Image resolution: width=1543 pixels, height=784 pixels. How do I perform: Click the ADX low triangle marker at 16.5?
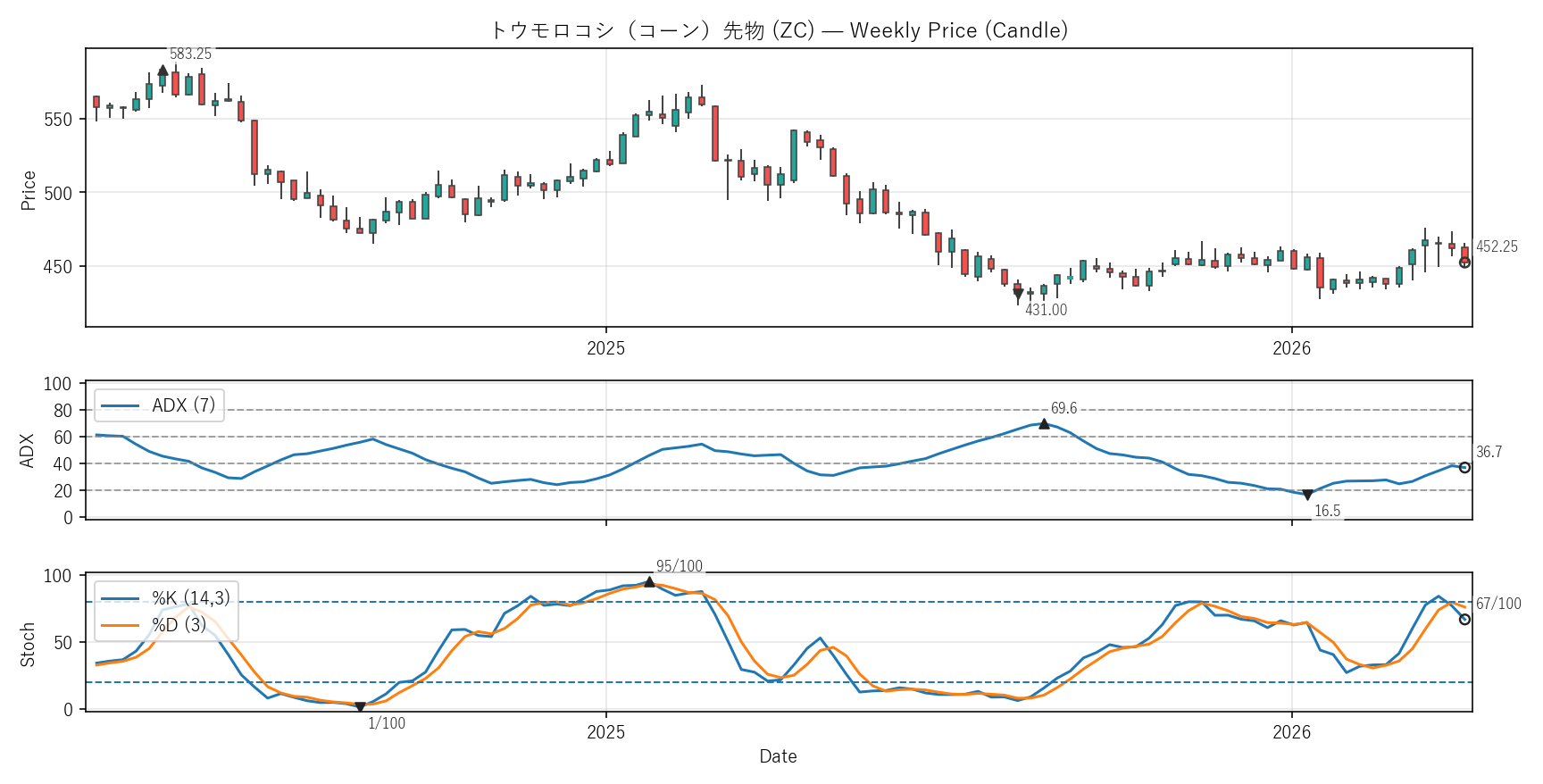click(x=1307, y=495)
